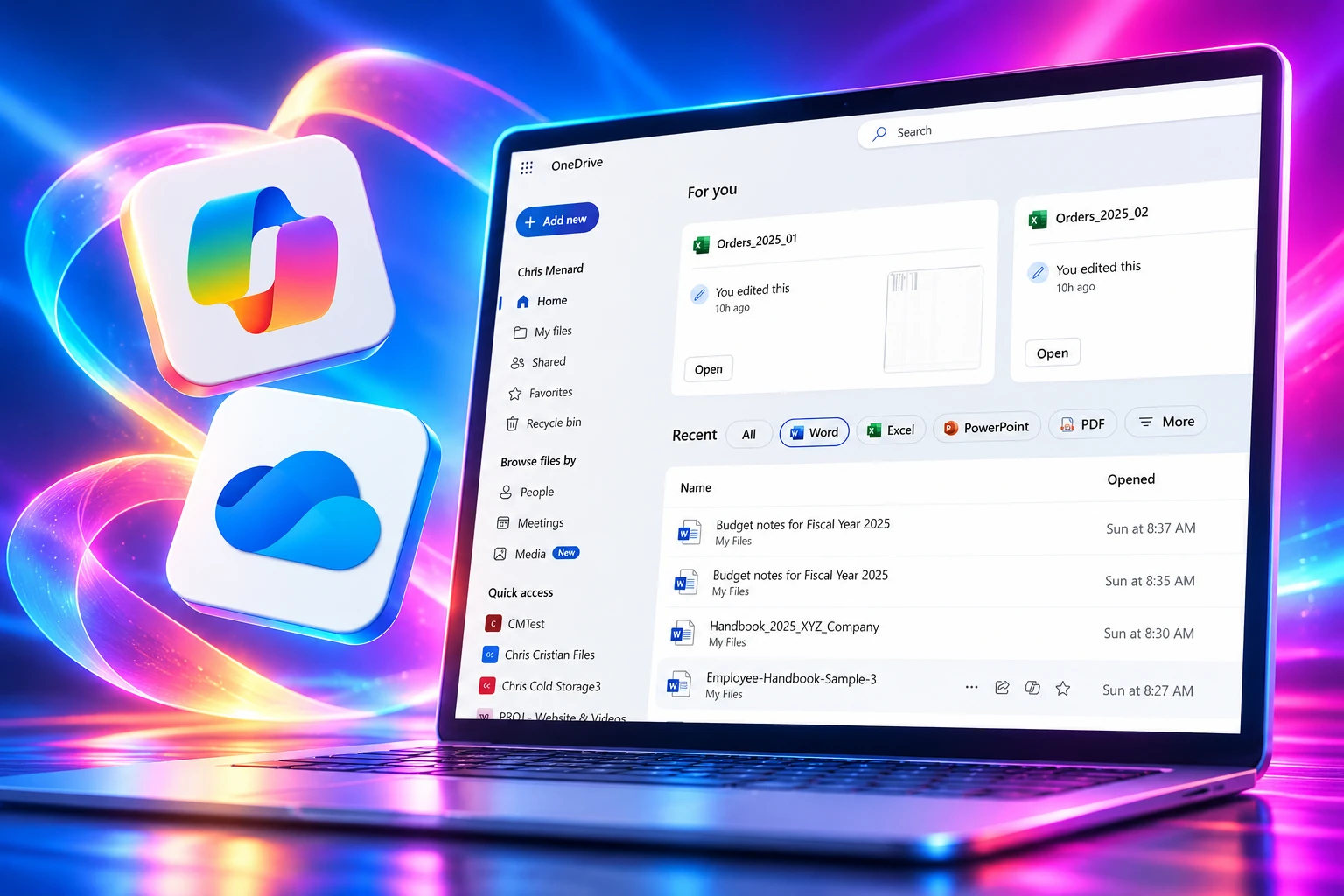This screenshot has width=1344, height=896.
Task: Click Orders_2025_02 file name
Action: pos(1102,214)
